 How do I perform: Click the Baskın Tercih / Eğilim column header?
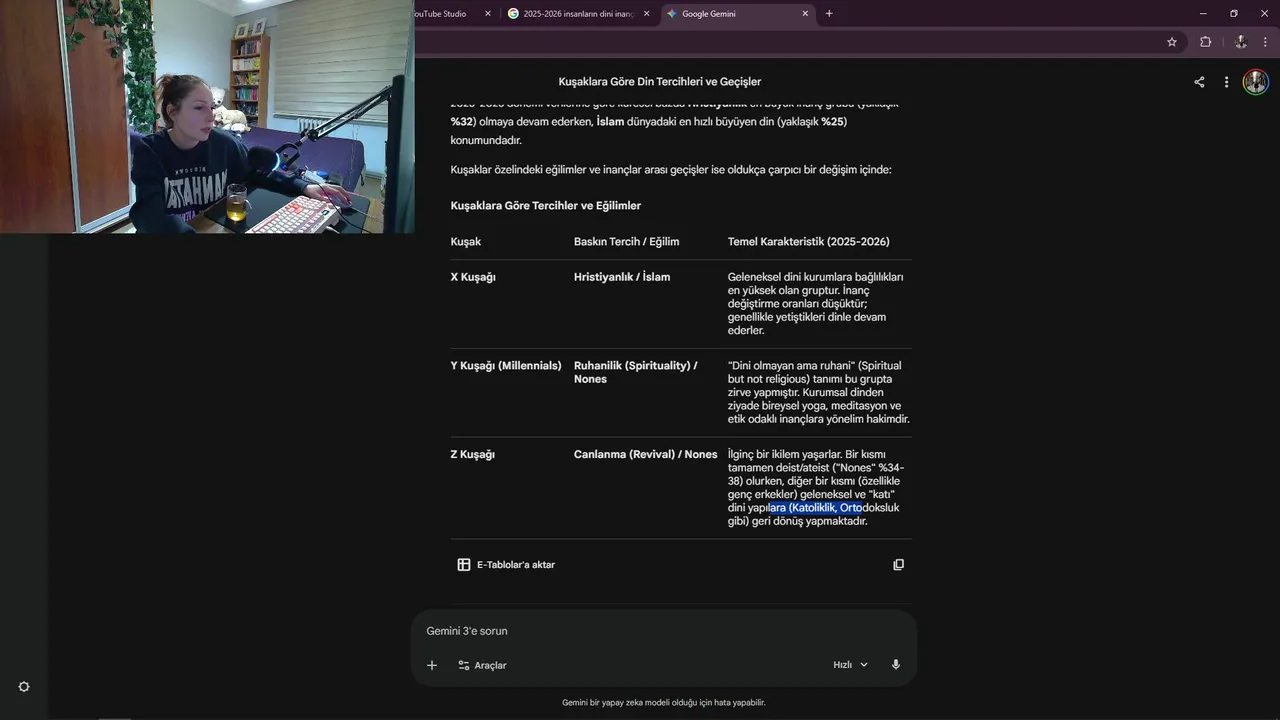(626, 242)
